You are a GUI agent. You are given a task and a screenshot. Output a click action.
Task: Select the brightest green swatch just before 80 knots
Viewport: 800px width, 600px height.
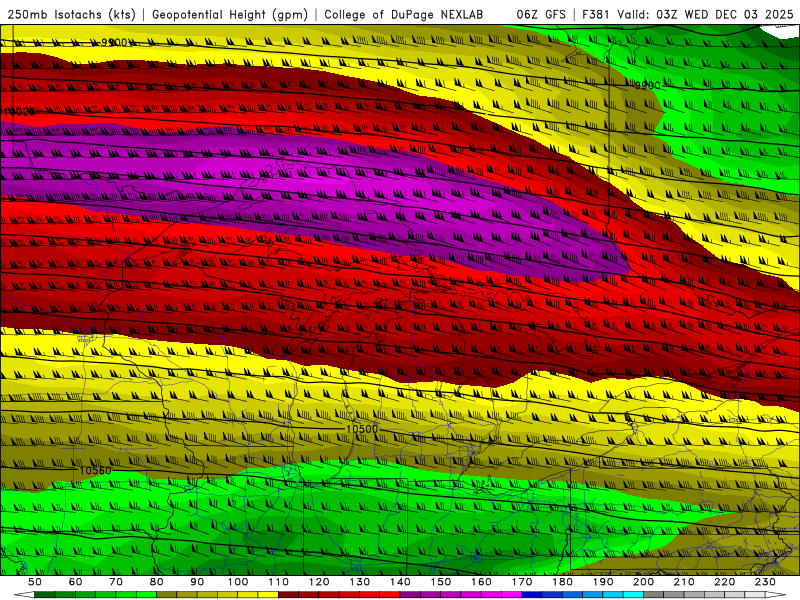pos(146,595)
